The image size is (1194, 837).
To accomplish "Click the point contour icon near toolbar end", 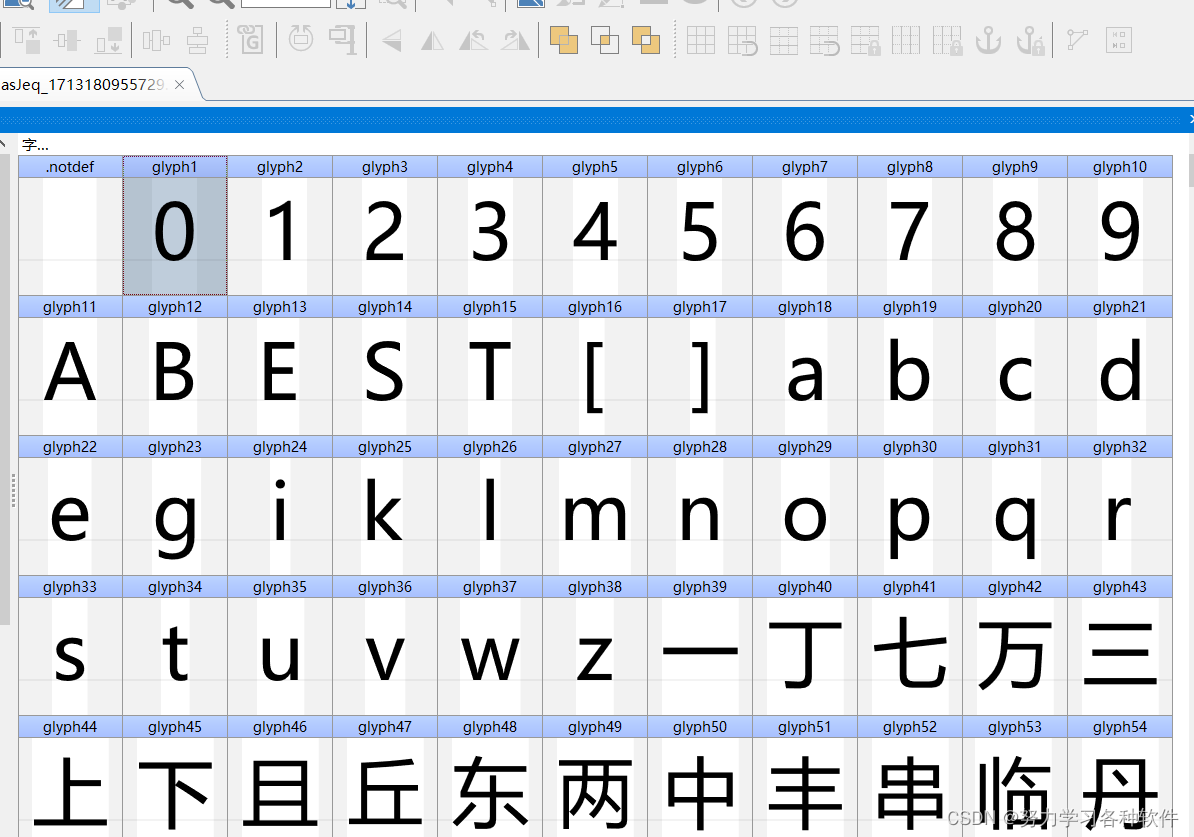I will pyautogui.click(x=1076, y=40).
